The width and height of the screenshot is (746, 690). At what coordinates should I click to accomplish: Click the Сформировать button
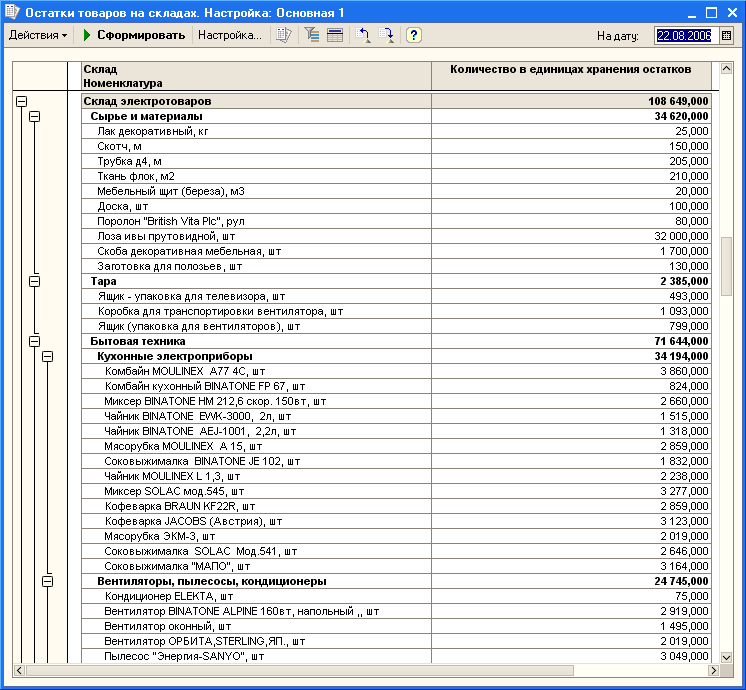point(134,35)
